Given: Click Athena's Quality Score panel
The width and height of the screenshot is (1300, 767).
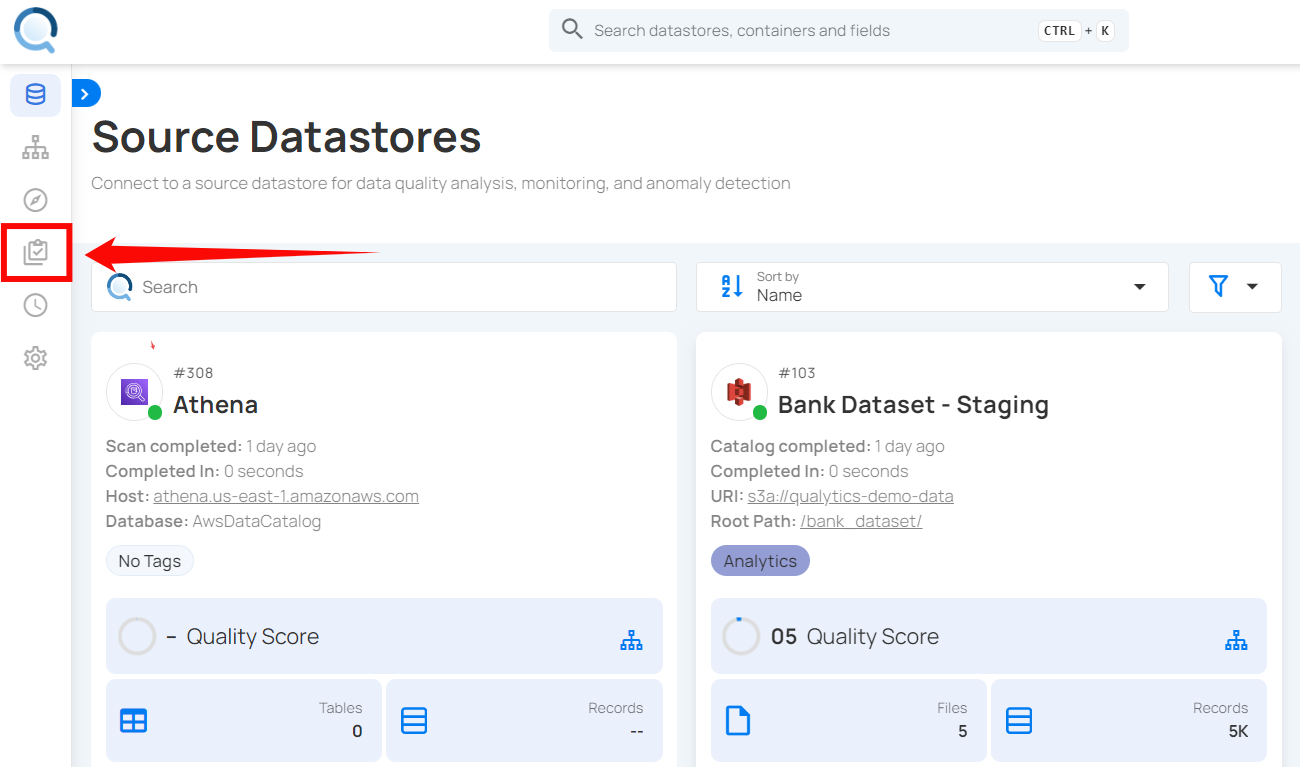Looking at the screenshot, I should click(384, 636).
